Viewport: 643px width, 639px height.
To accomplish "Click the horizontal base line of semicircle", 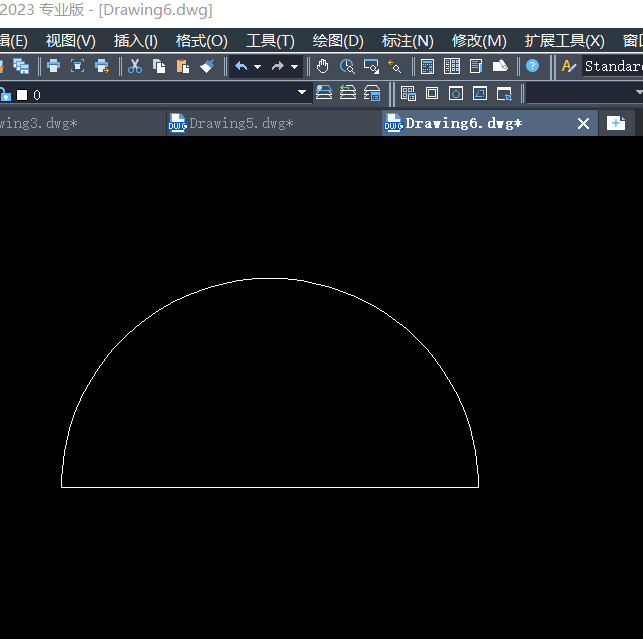I will 270,487.
